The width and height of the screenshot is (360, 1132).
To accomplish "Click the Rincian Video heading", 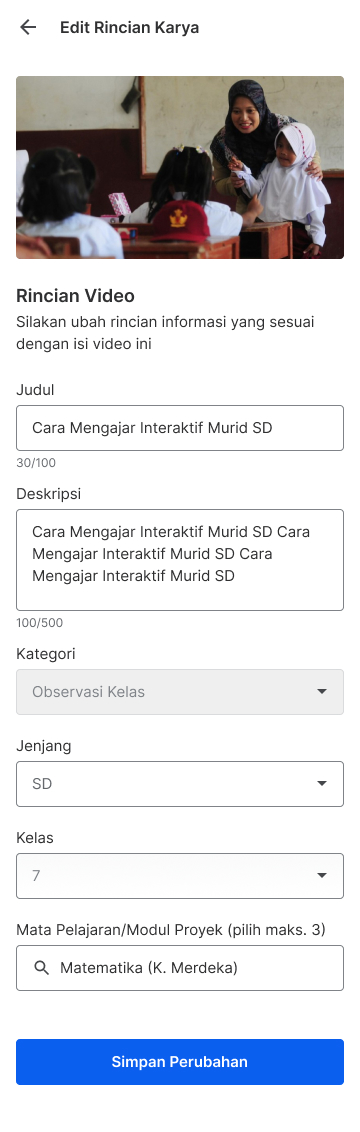I will 75,295.
